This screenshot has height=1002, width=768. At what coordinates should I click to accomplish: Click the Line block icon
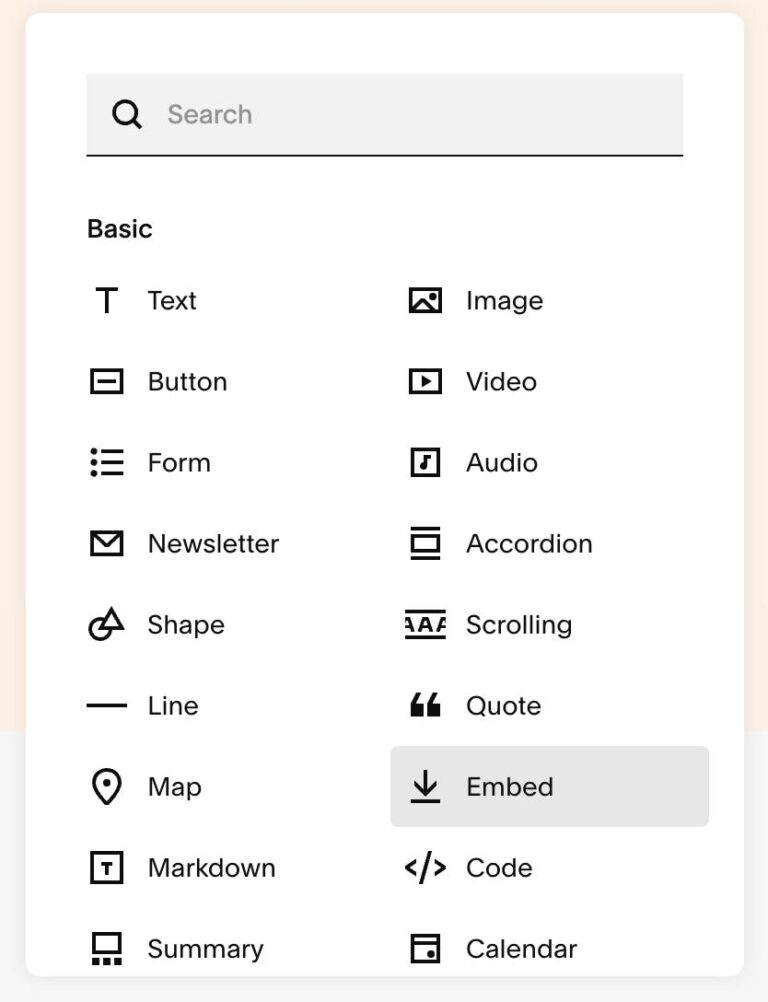click(x=106, y=705)
